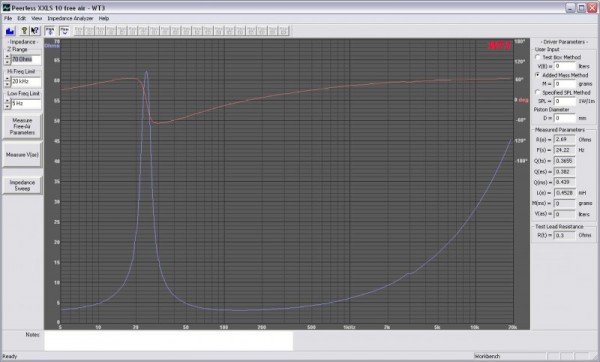Viewport: 600px width, 362px height.
Task: Open the View menu
Action: pyautogui.click(x=36, y=18)
